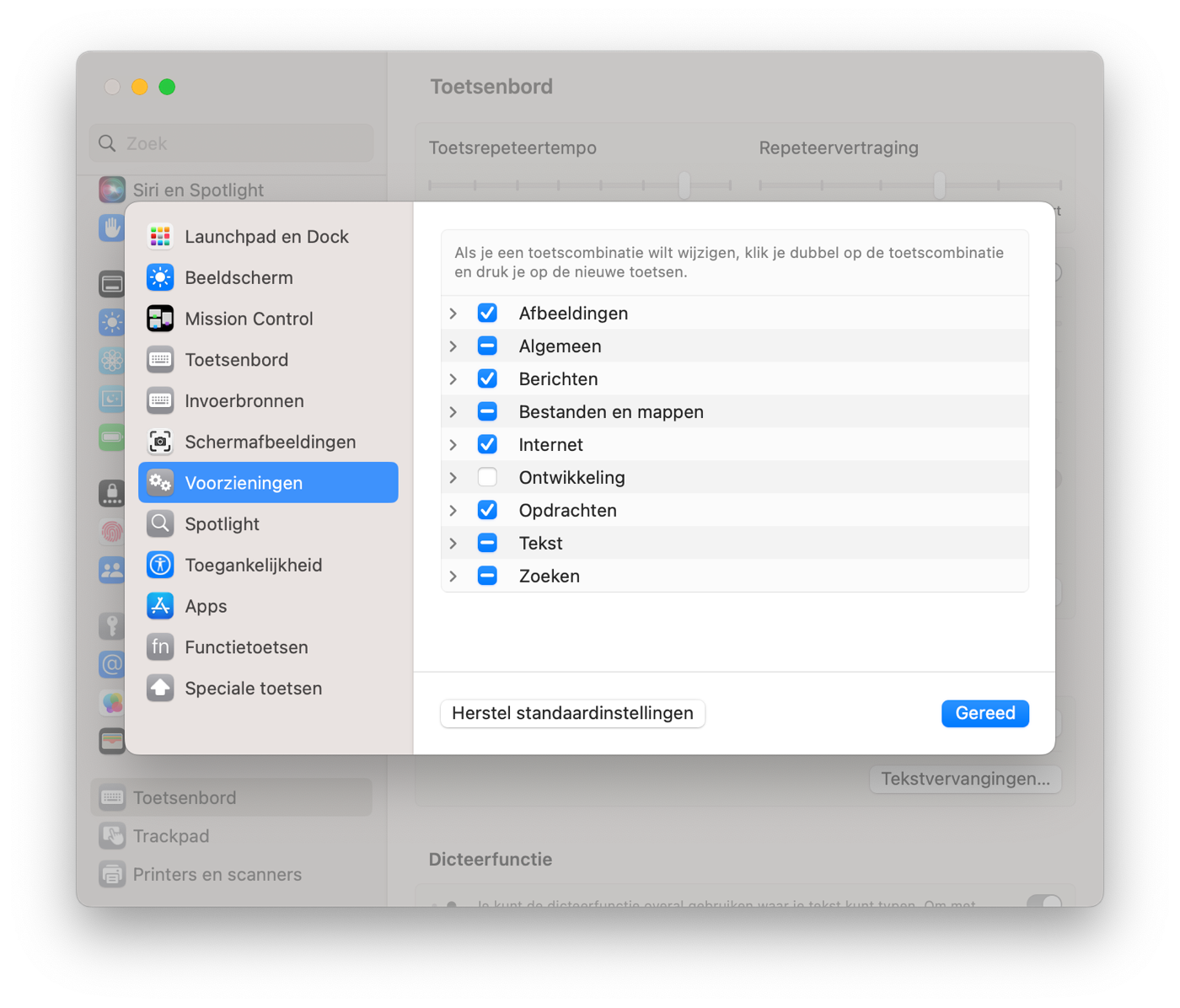
Task: Expand the Berichten group chevron
Action: tap(453, 379)
